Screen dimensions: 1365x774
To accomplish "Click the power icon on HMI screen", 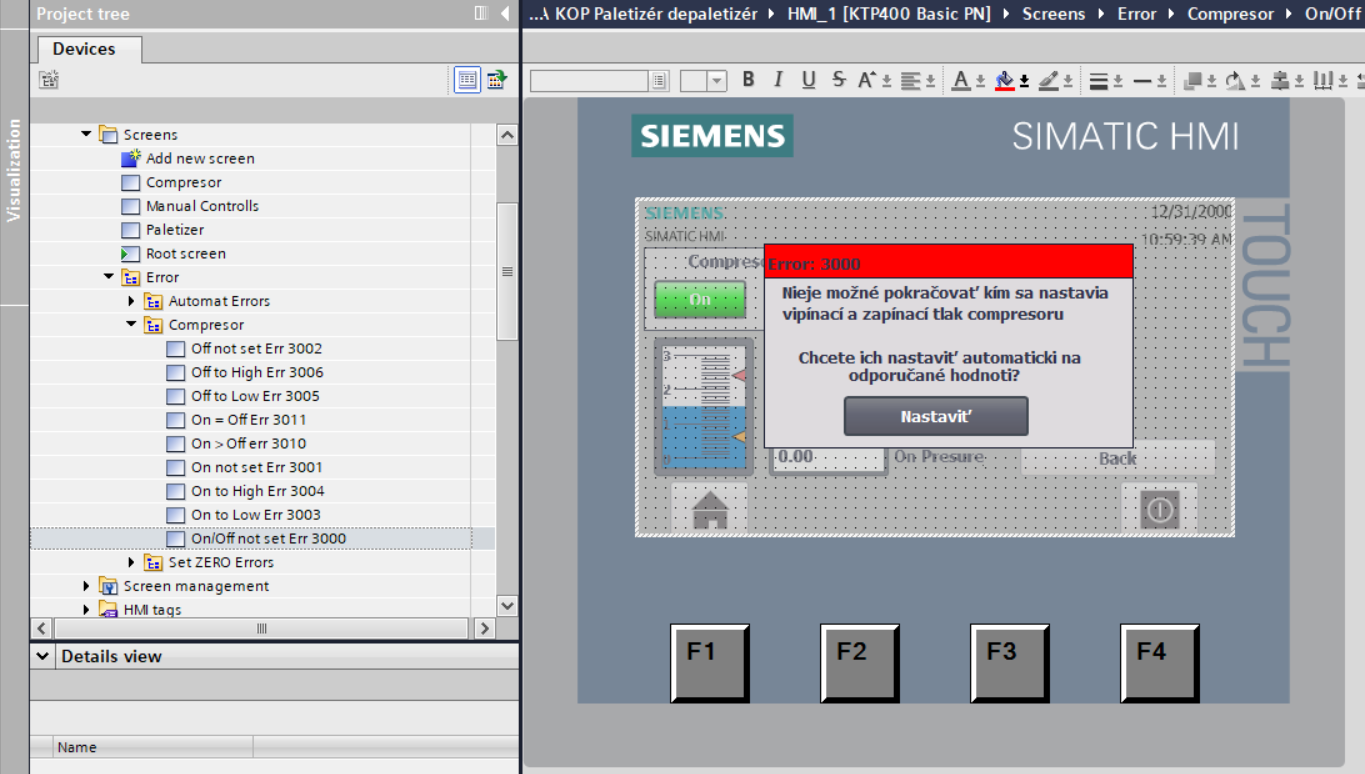I will pos(1159,510).
